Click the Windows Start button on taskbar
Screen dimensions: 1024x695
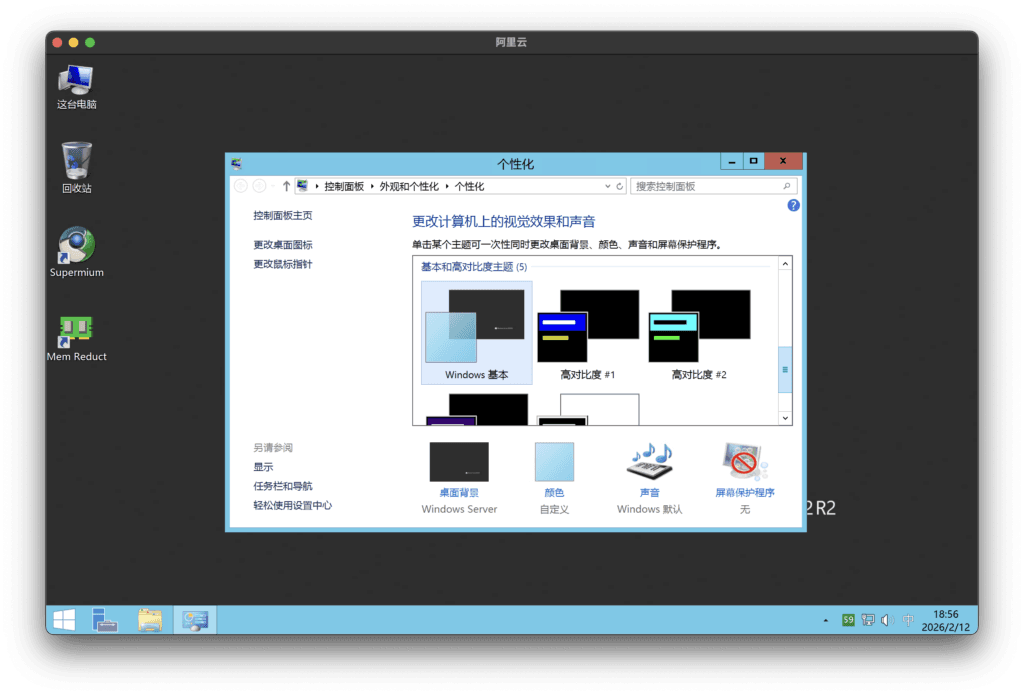[65, 620]
